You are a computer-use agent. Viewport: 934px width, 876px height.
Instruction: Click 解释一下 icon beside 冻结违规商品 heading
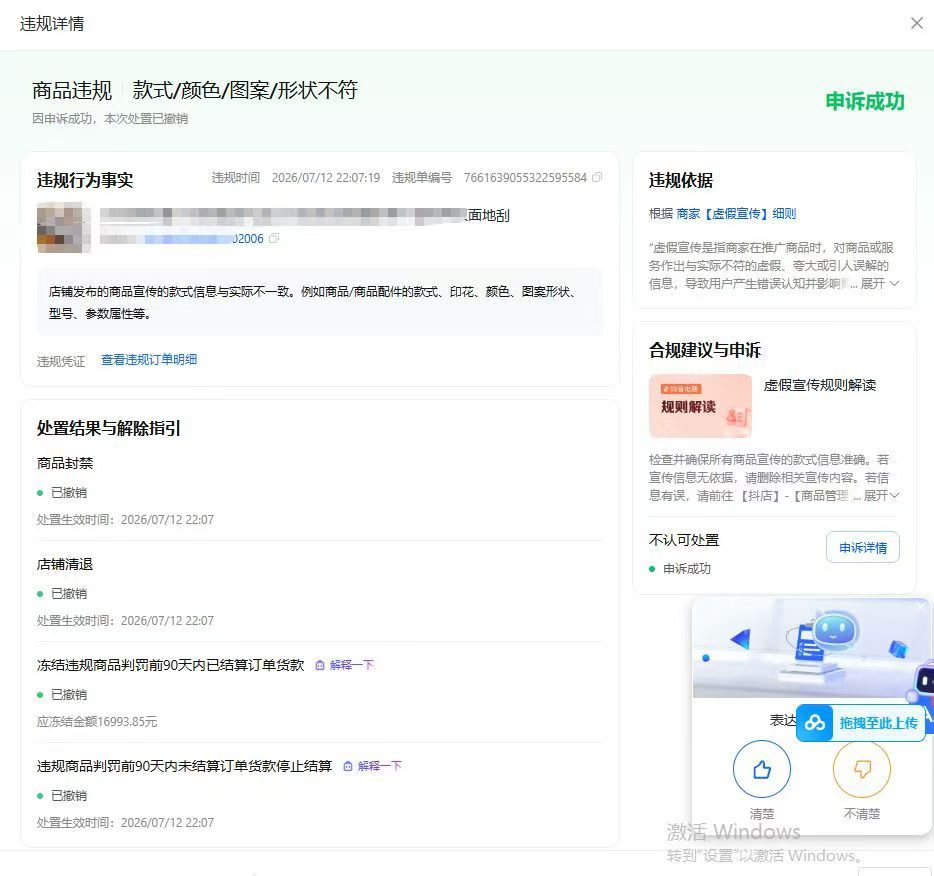pyautogui.click(x=320, y=665)
